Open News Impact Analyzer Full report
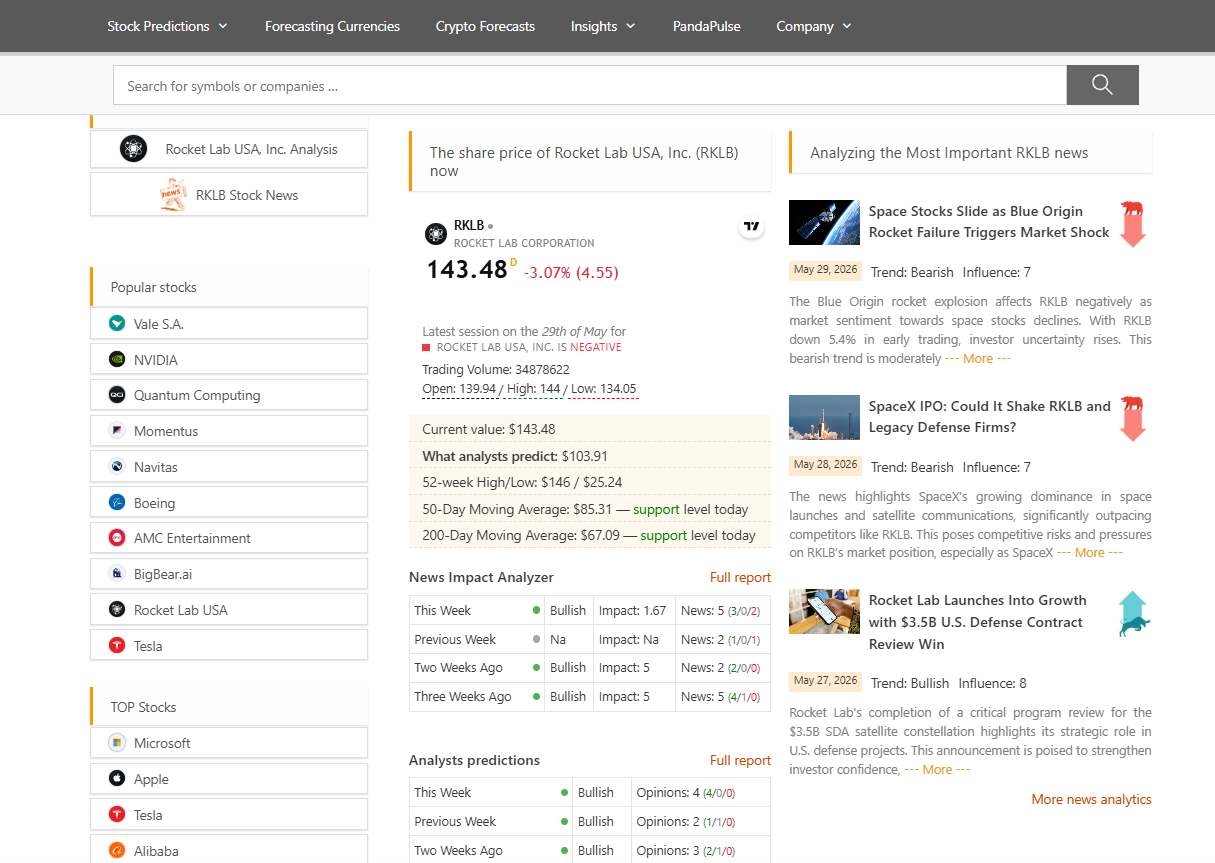Image resolution: width=1215 pixels, height=863 pixels. [740, 577]
